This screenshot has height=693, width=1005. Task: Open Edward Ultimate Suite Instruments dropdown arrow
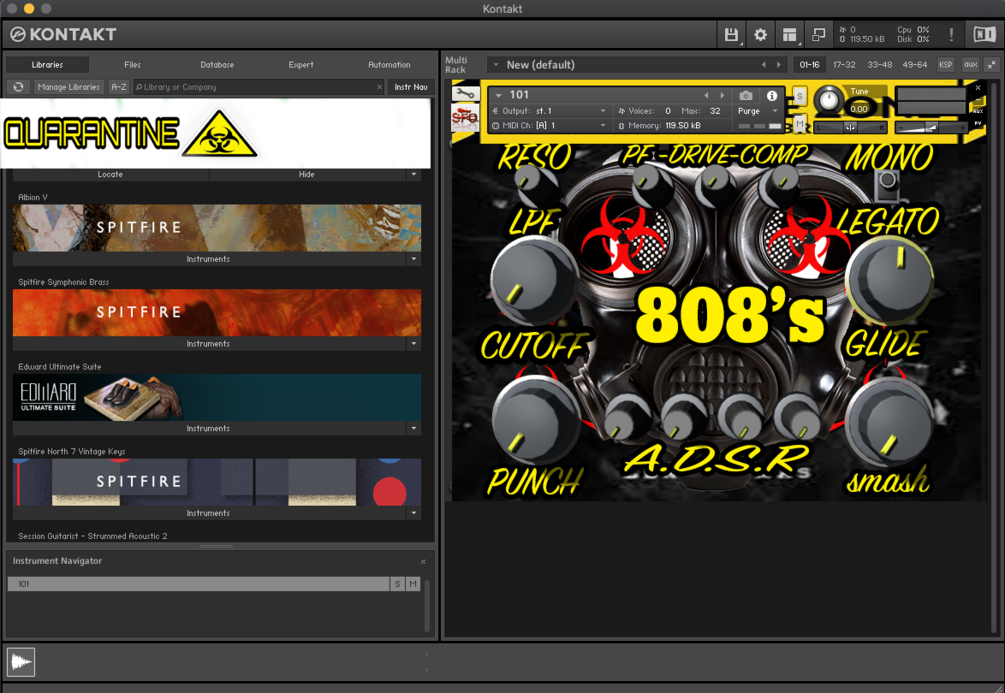tap(413, 428)
